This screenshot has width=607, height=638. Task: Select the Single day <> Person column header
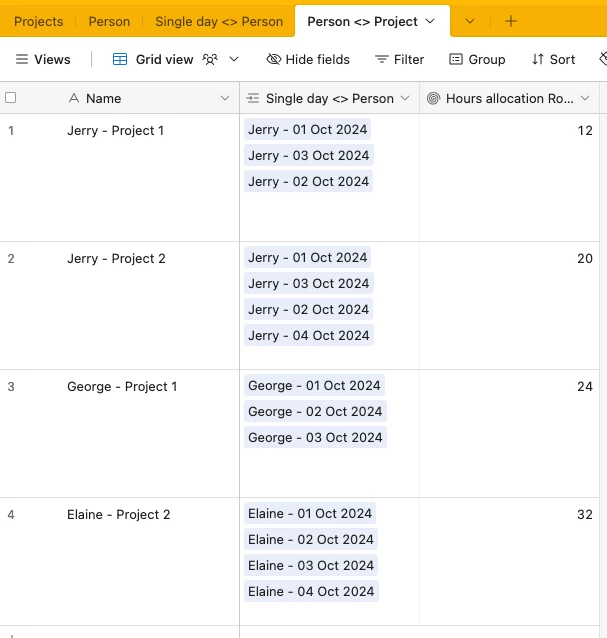point(330,98)
